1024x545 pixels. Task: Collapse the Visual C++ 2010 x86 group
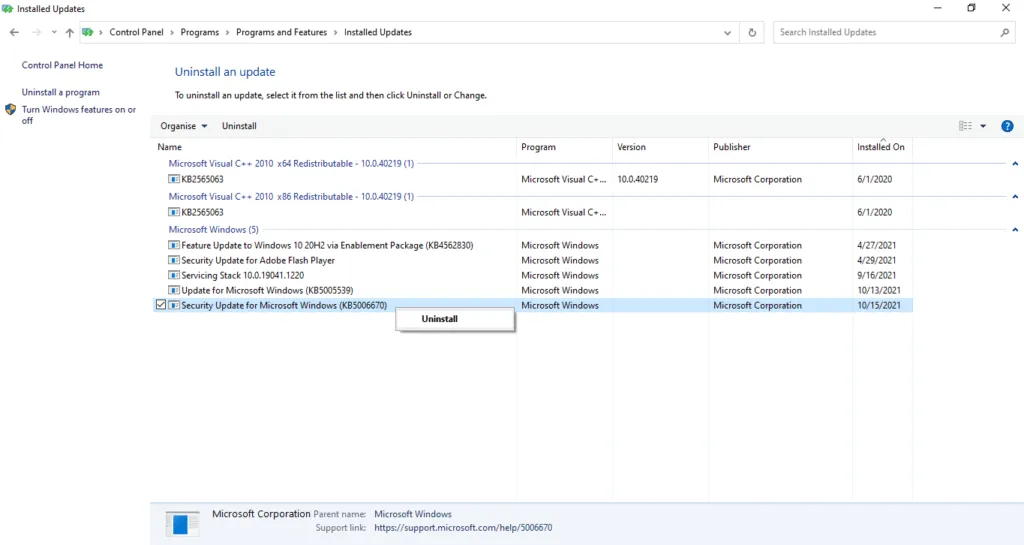[x=1015, y=196]
